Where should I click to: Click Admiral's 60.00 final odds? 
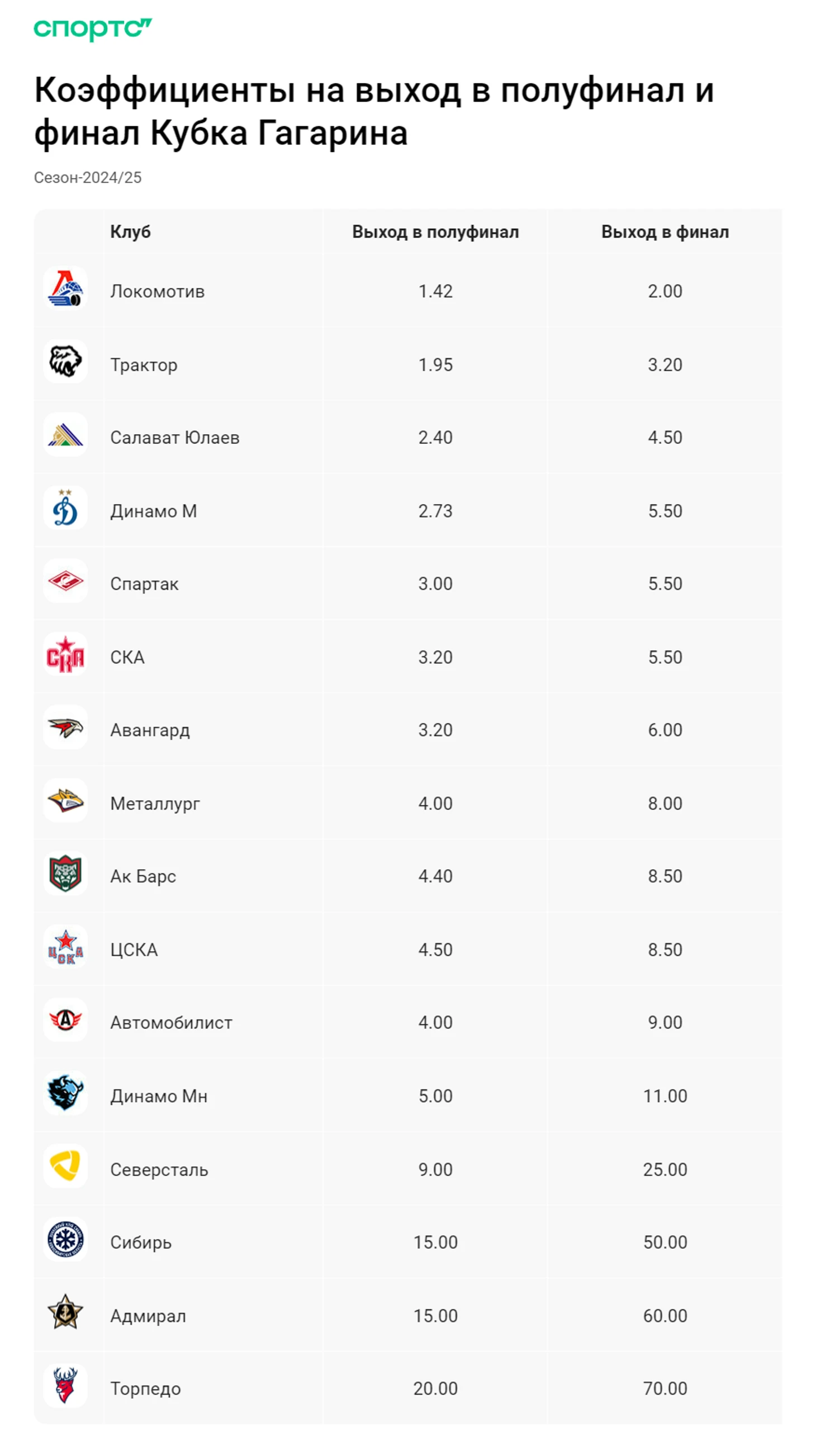(665, 1315)
